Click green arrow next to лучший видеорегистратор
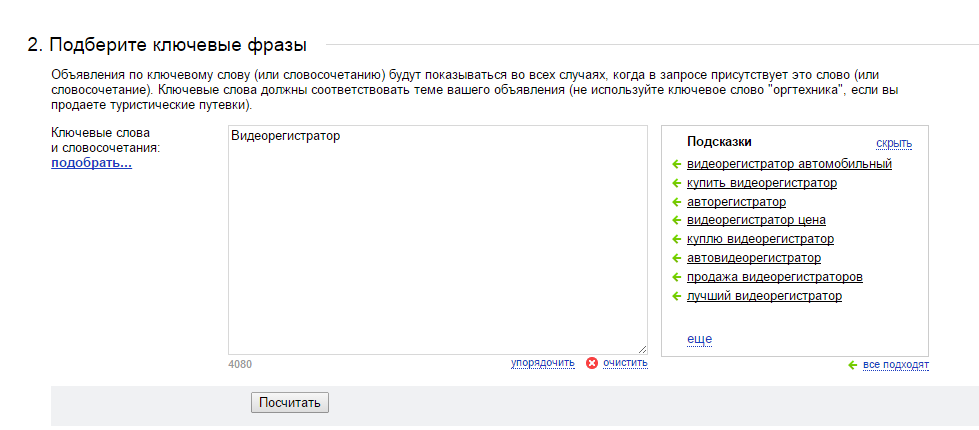Viewport: 979px width, 430px height. point(676,296)
